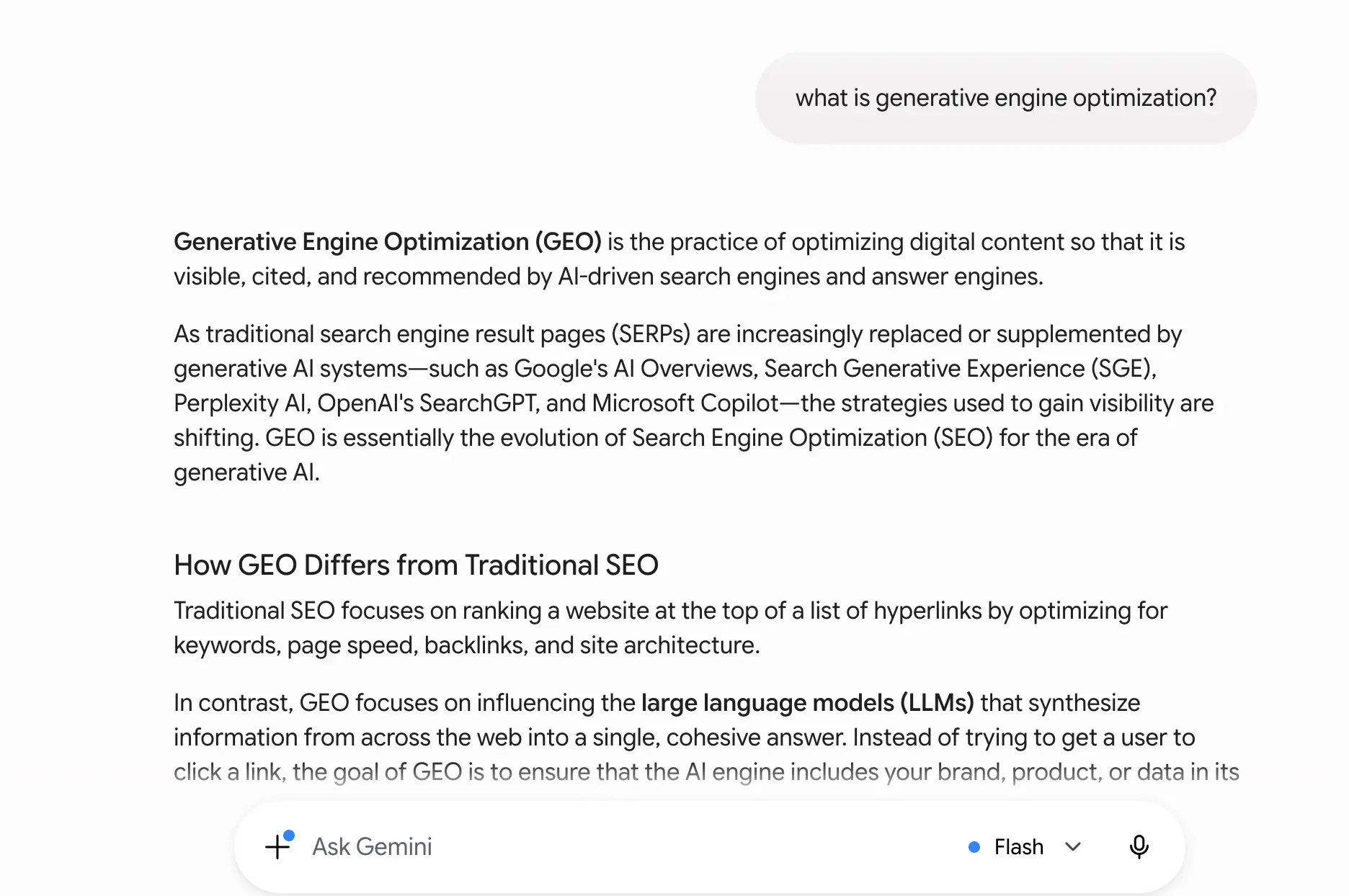Click the bold heading Generative Engine Optimization (GEO)
Screen dimensions: 1349x896
tap(388, 242)
